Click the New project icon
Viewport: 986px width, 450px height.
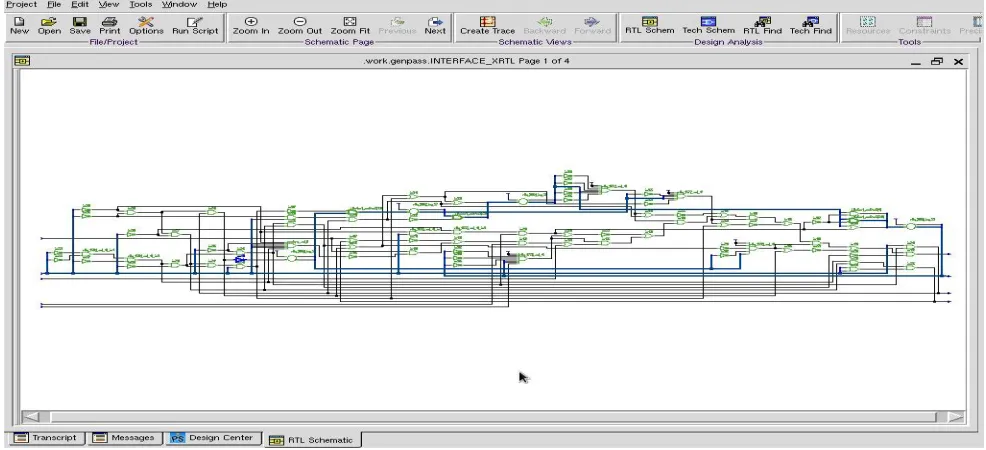19,26
